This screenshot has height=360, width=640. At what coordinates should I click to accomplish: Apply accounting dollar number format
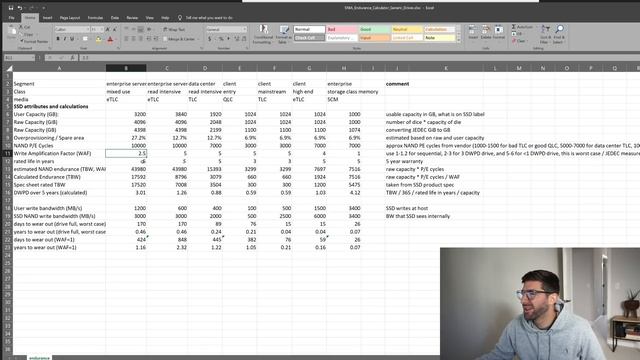210,39
